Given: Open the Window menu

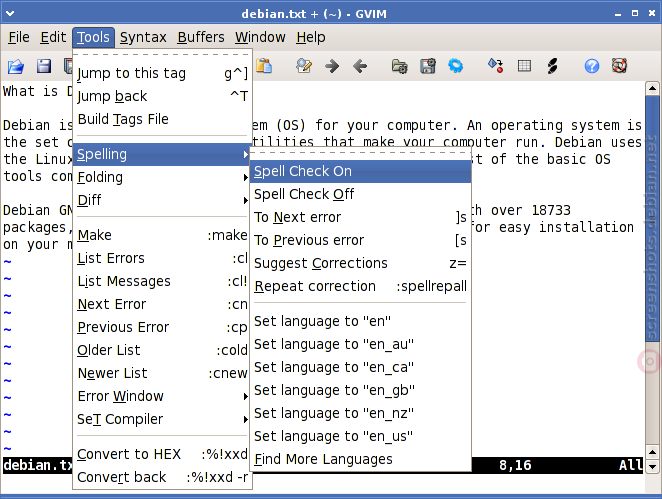Looking at the screenshot, I should (260, 37).
